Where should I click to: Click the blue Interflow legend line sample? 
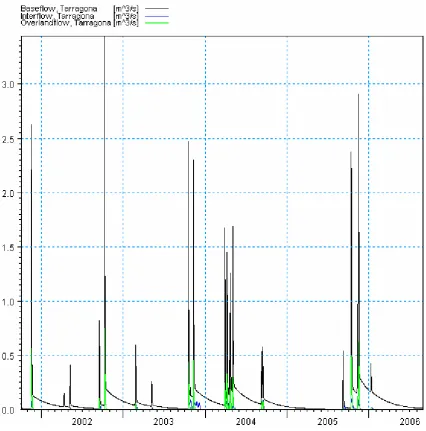coord(157,16)
